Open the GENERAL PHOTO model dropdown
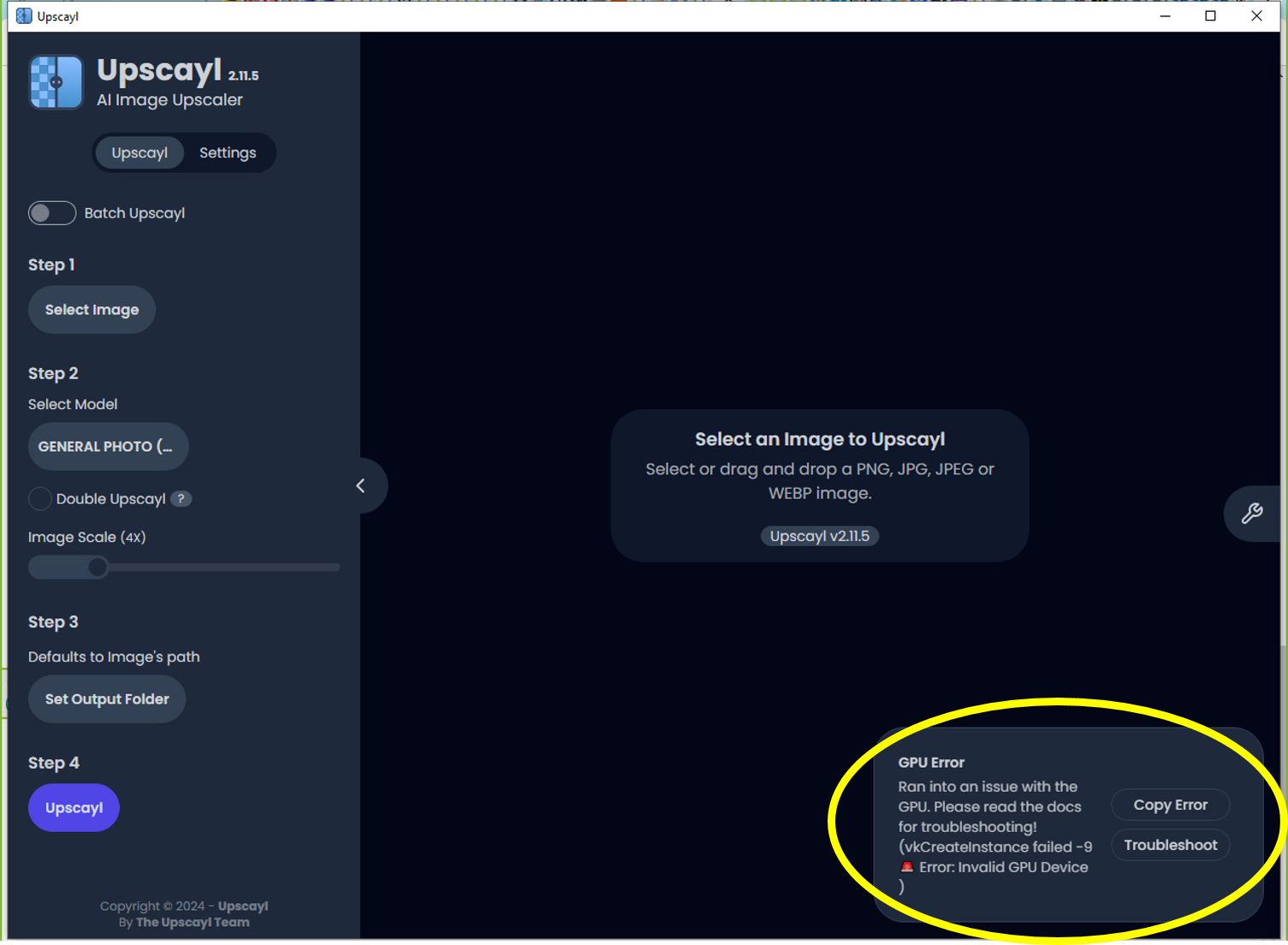Image resolution: width=1288 pixels, height=945 pixels. (x=109, y=447)
